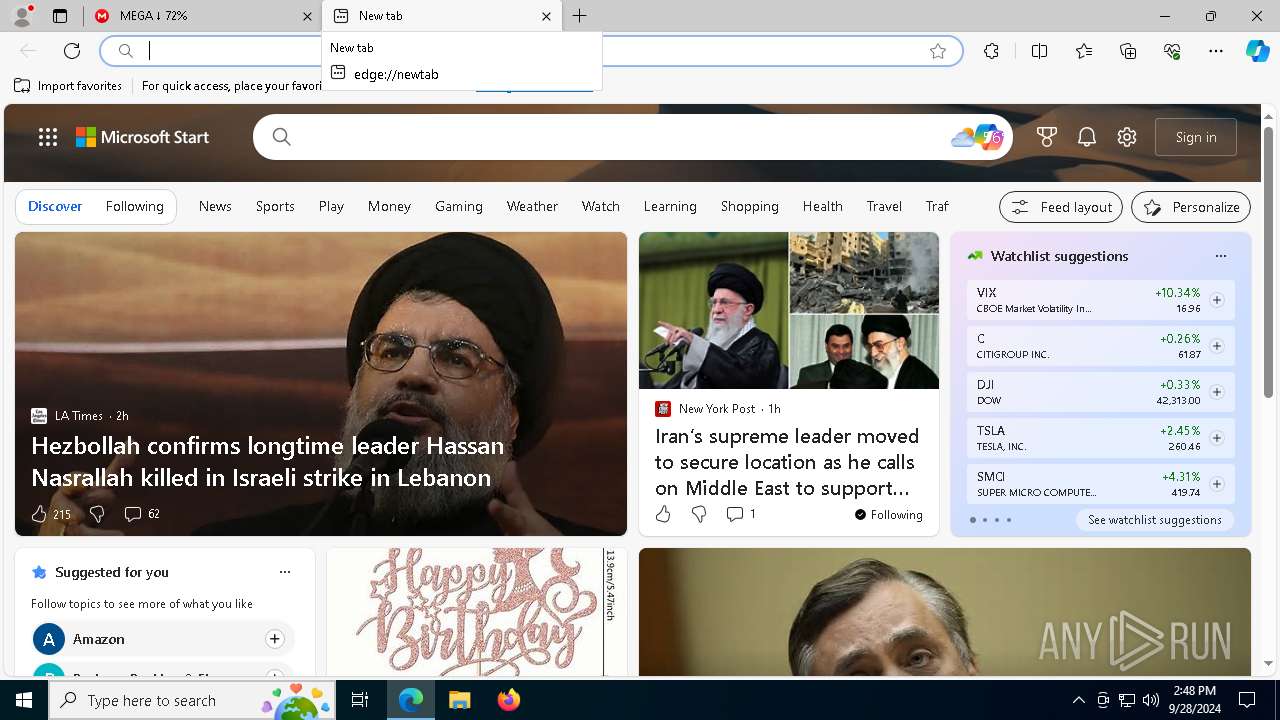Toggle Following on New York Post article
The image size is (1280, 720).
coord(889,515)
